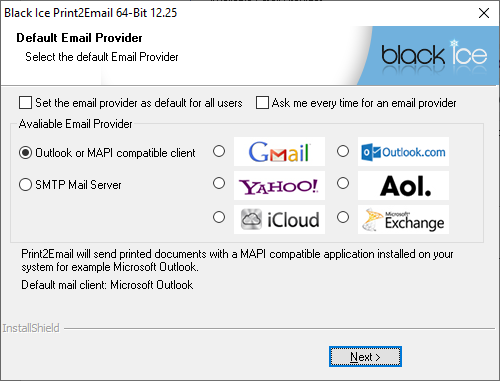Close the Print2Email installer window
Screen dimensions: 500x381
coord(484,13)
